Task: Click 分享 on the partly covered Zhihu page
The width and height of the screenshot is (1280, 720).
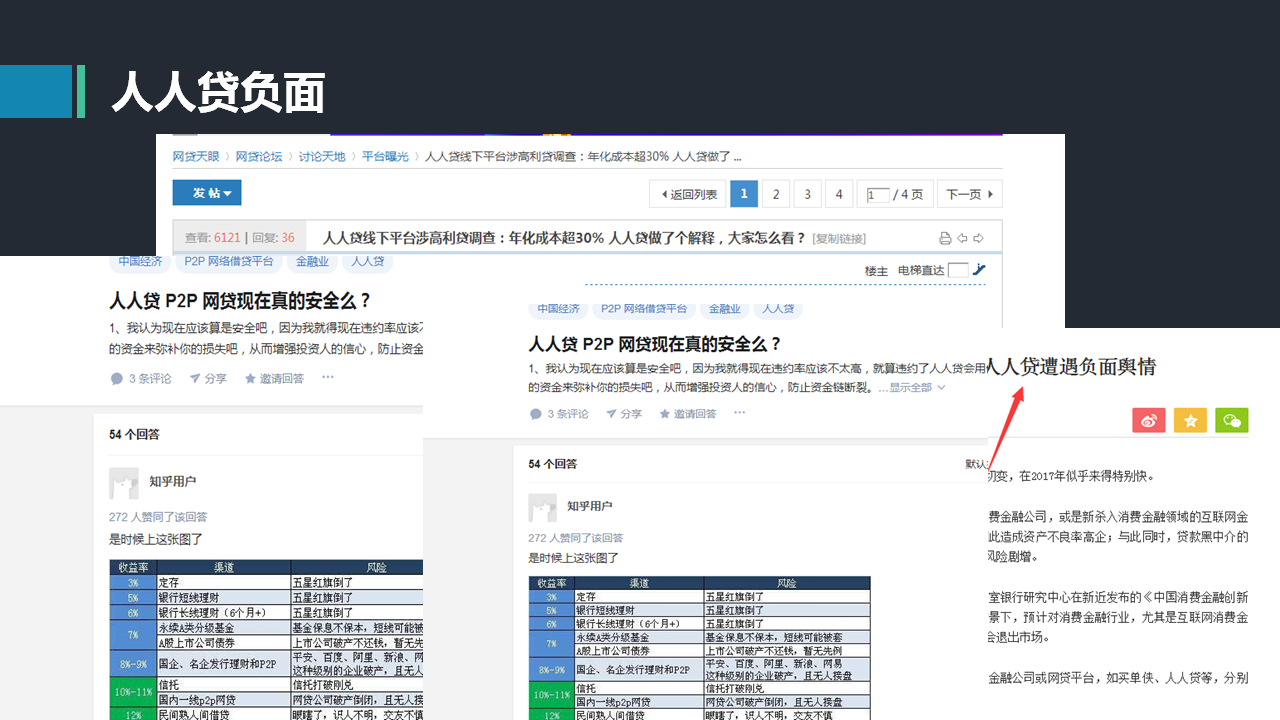Action: click(207, 378)
